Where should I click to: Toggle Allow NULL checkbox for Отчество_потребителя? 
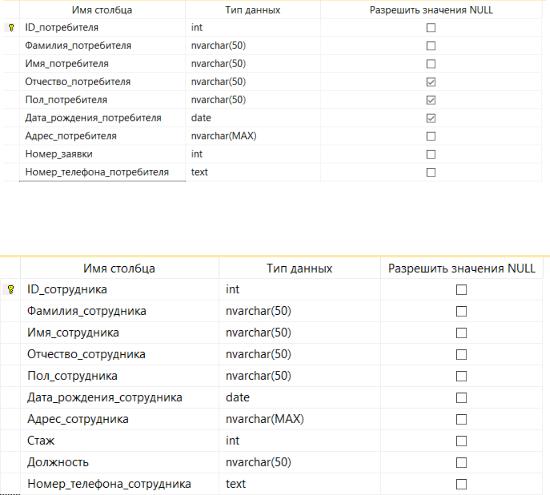431,82
